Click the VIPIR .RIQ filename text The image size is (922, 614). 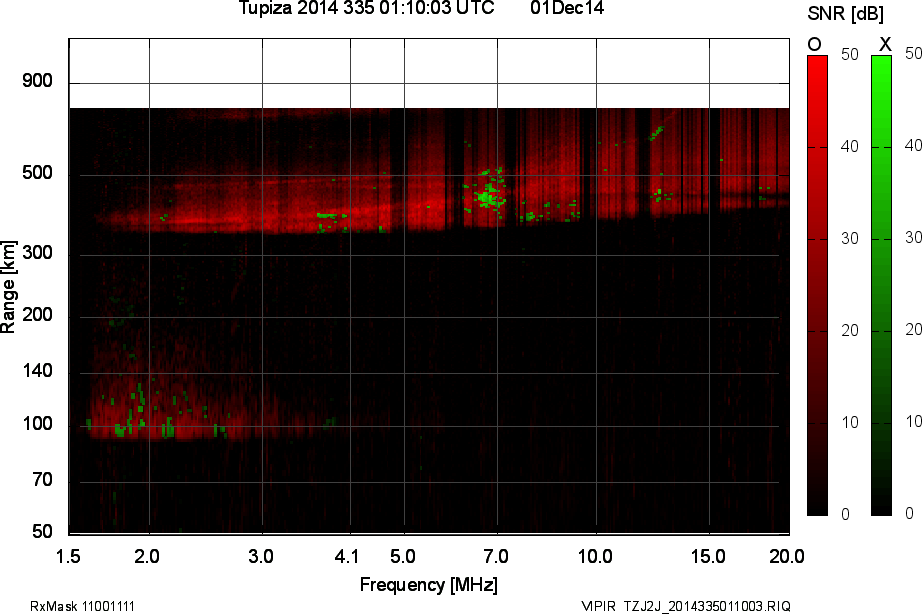(x=686, y=606)
